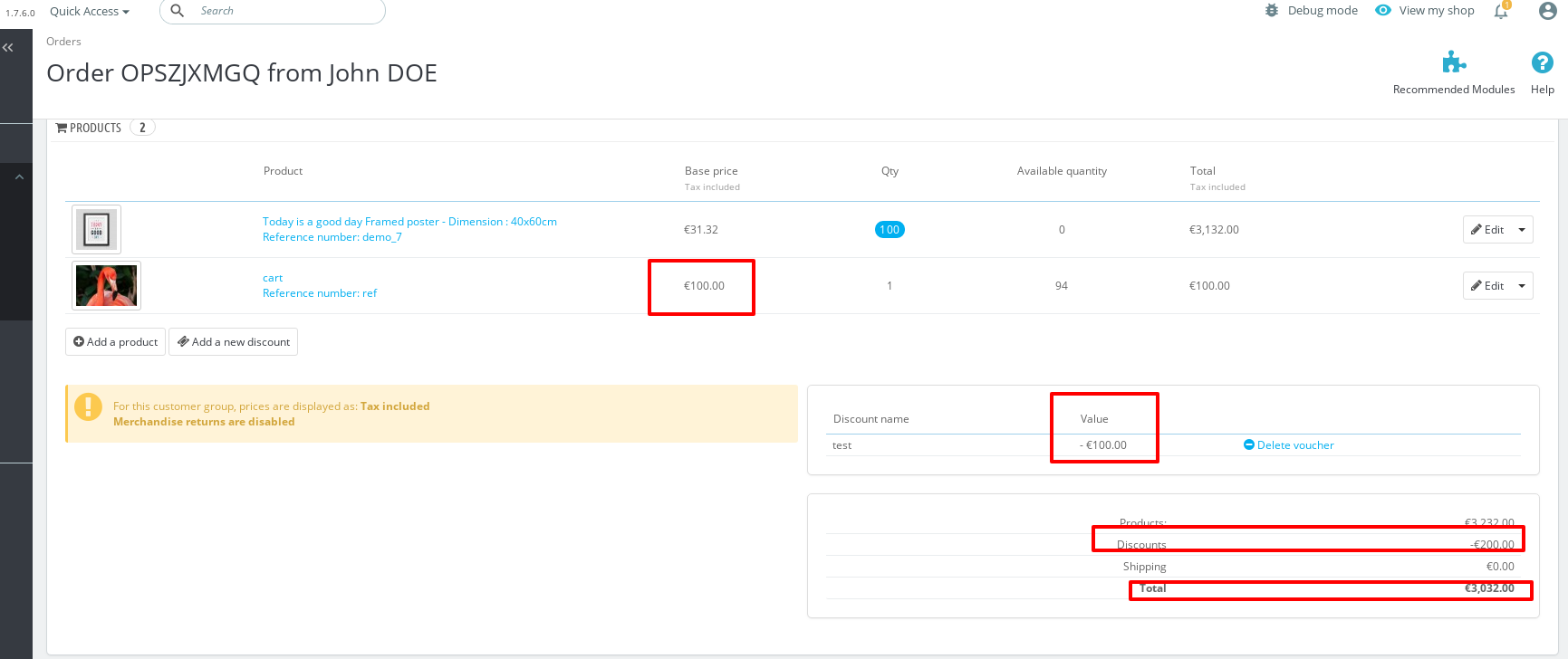Select the Shipping €0.00 value
The height and width of the screenshot is (659, 1568).
click(x=1500, y=567)
